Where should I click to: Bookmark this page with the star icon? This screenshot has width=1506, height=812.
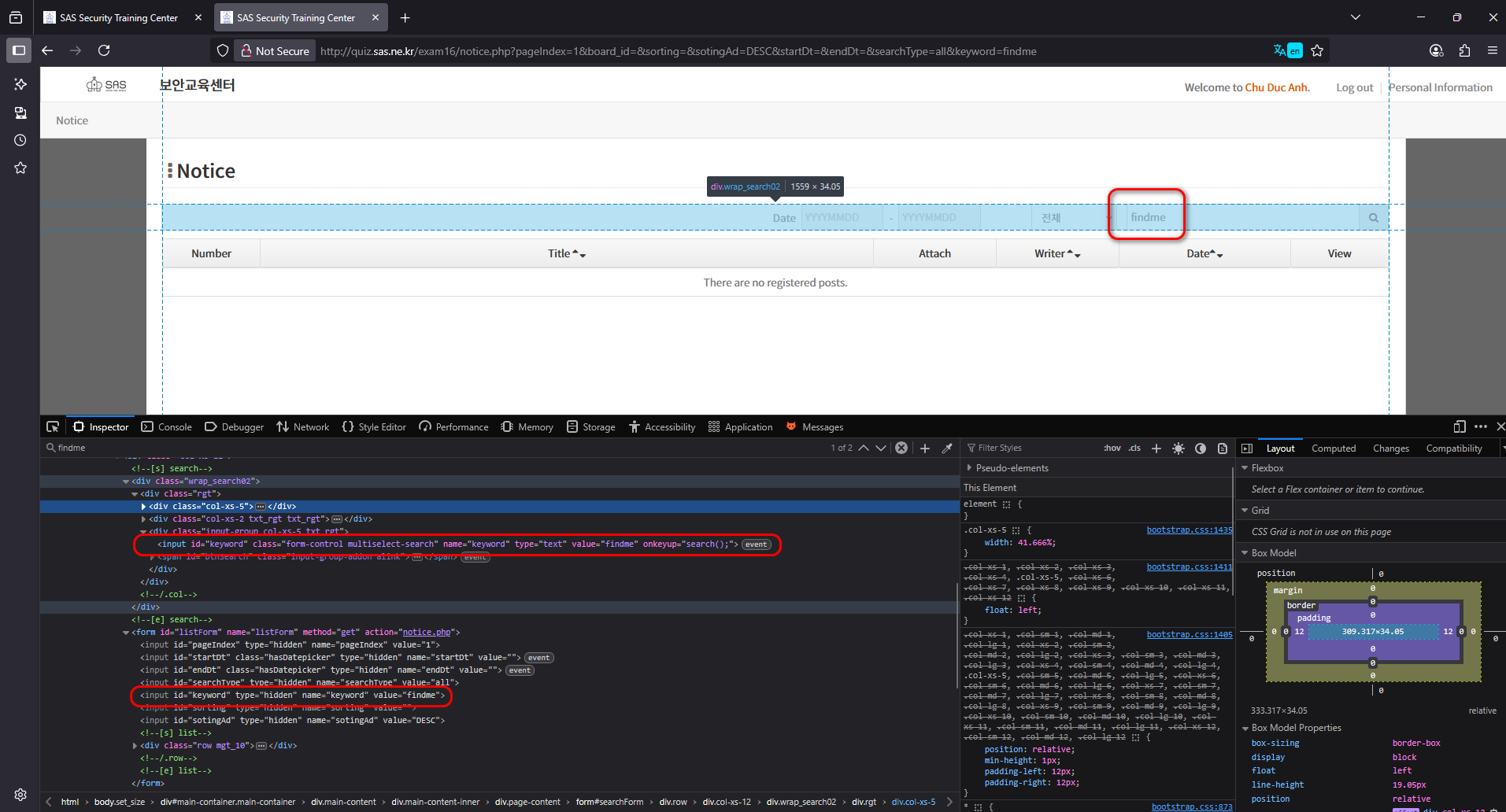(x=1317, y=51)
